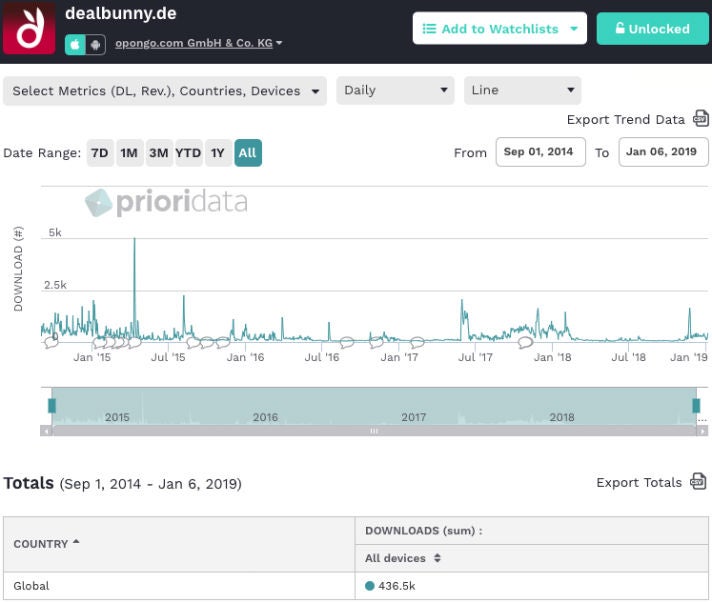
Task: Open the Line chart type dropdown
Action: (523, 91)
